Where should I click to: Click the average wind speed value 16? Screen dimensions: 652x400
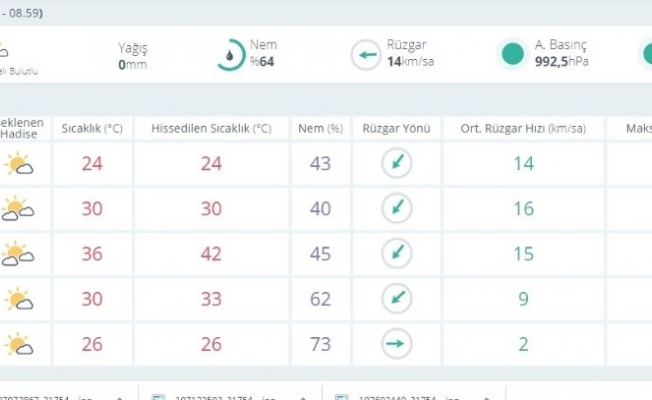click(x=523, y=208)
